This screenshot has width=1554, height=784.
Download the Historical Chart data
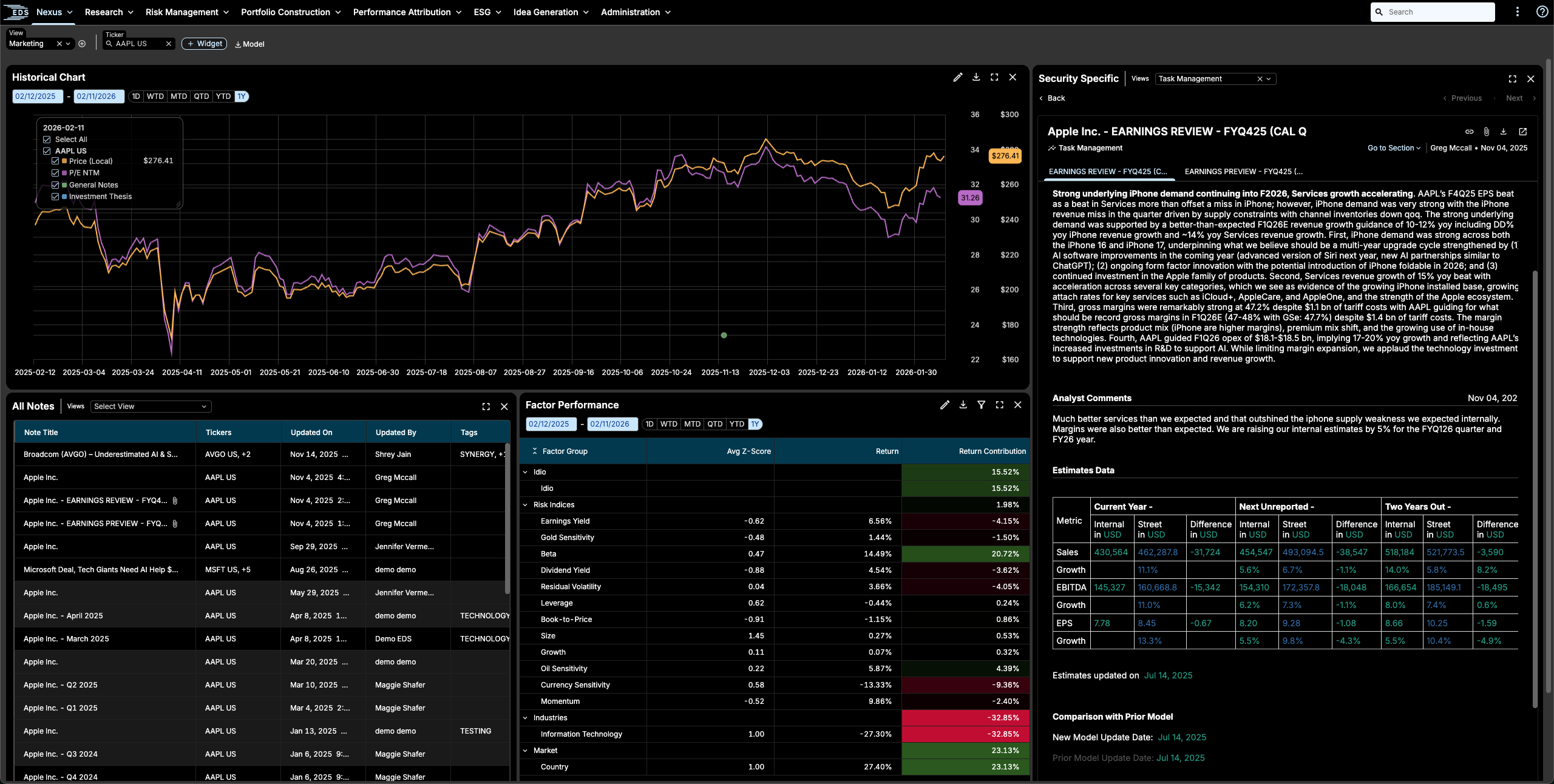click(976, 77)
